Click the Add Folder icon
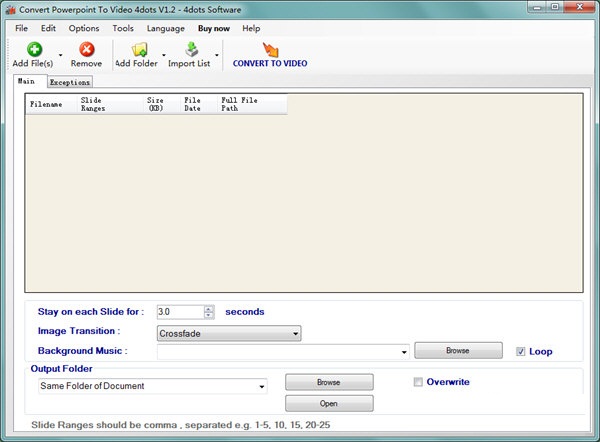This screenshot has width=600, height=442. [x=139, y=50]
